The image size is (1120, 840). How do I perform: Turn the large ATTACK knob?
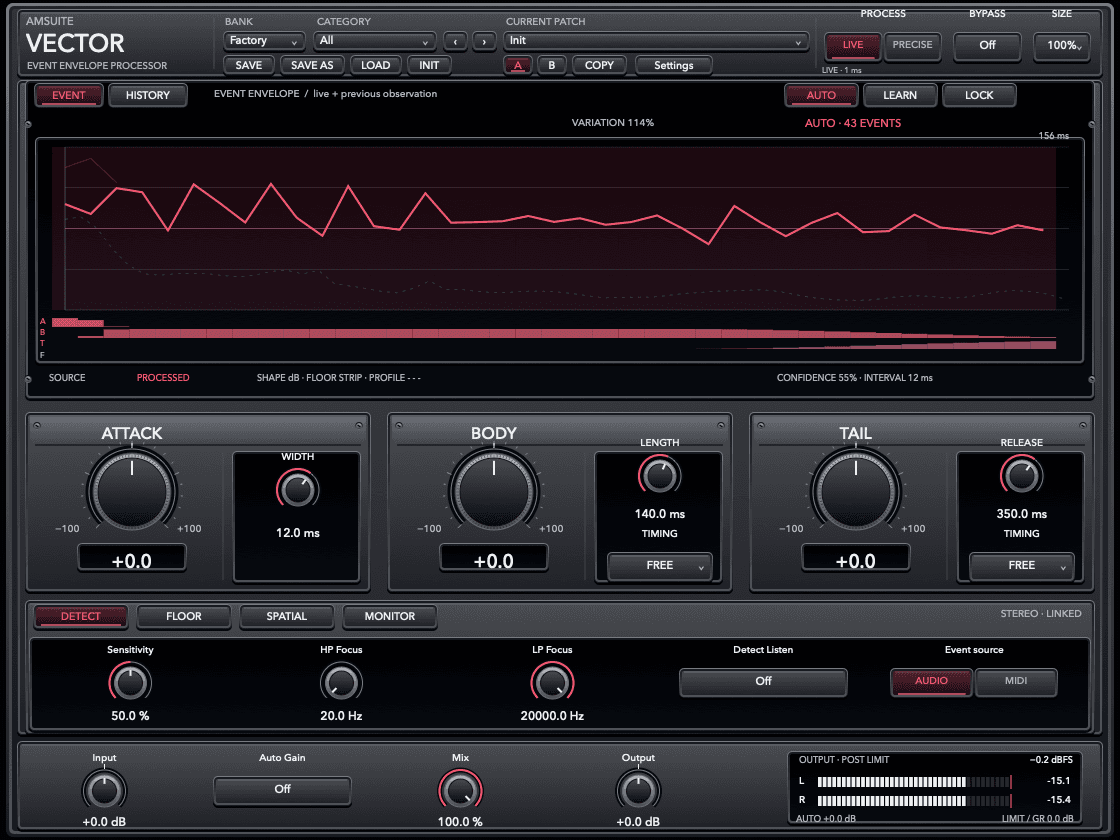132,491
